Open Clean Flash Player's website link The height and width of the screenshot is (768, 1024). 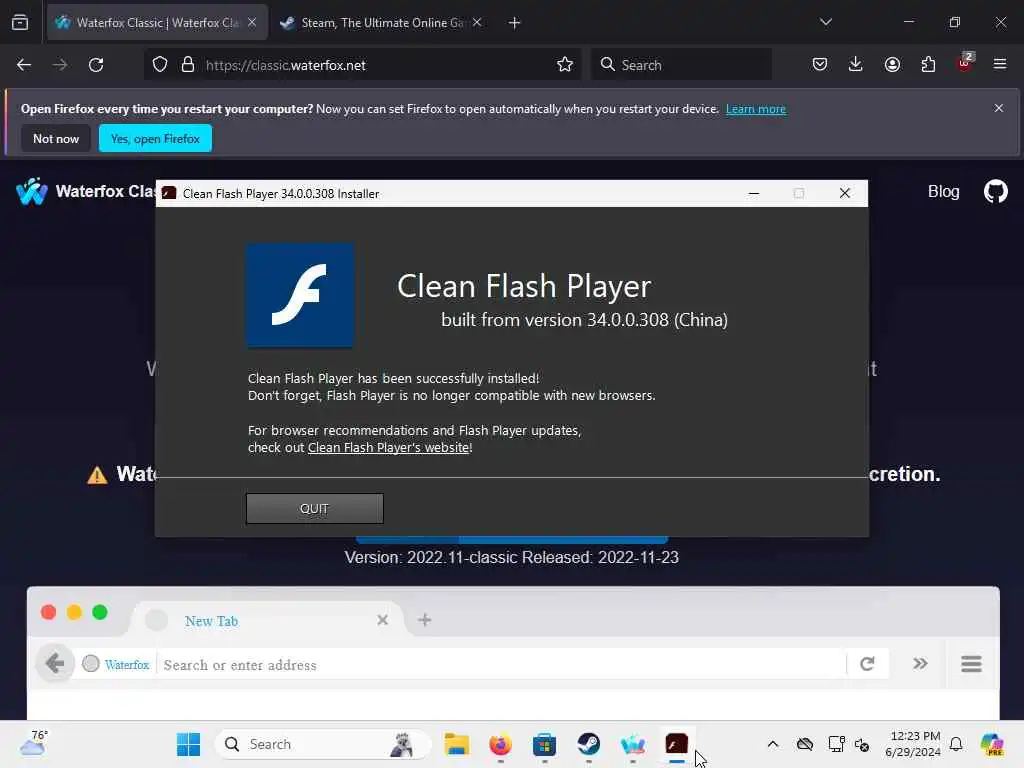[x=389, y=448]
